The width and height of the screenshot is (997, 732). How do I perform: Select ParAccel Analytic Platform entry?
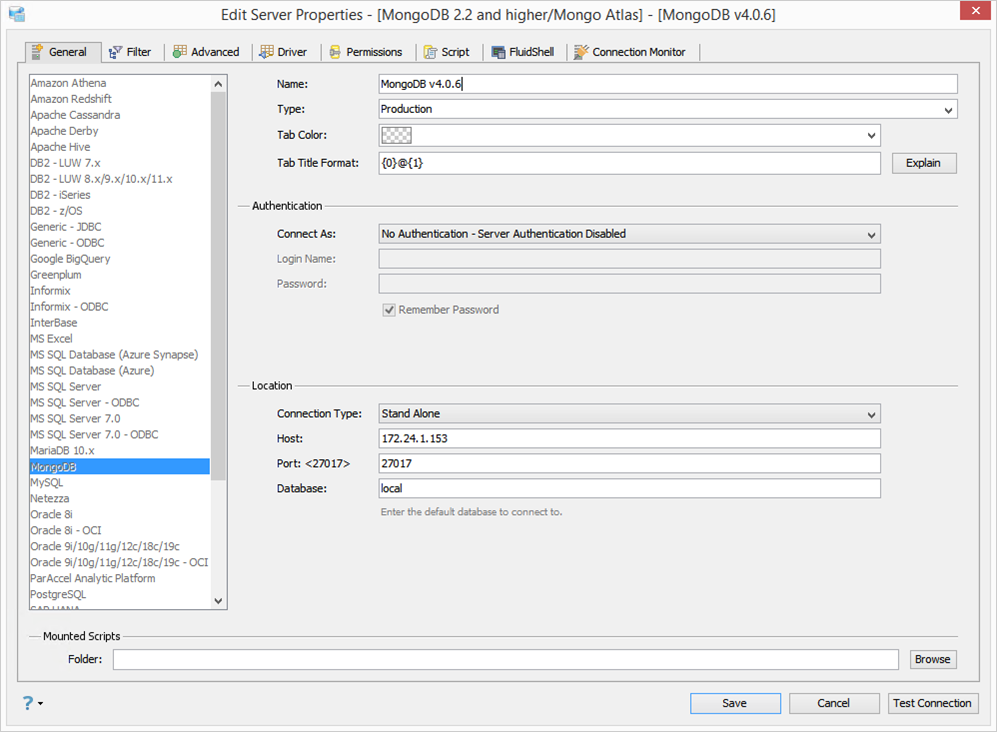(x=120, y=579)
